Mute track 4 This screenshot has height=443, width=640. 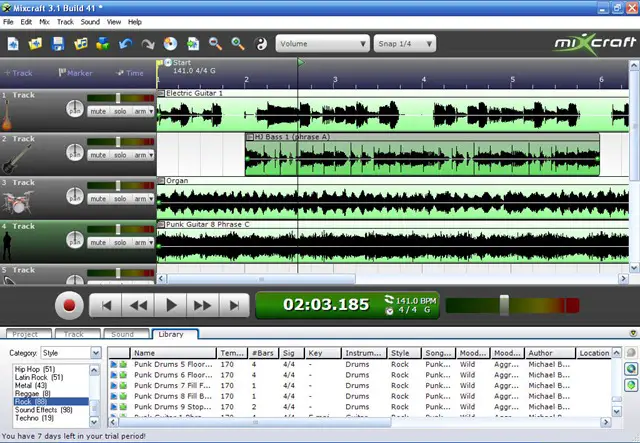coord(98,242)
